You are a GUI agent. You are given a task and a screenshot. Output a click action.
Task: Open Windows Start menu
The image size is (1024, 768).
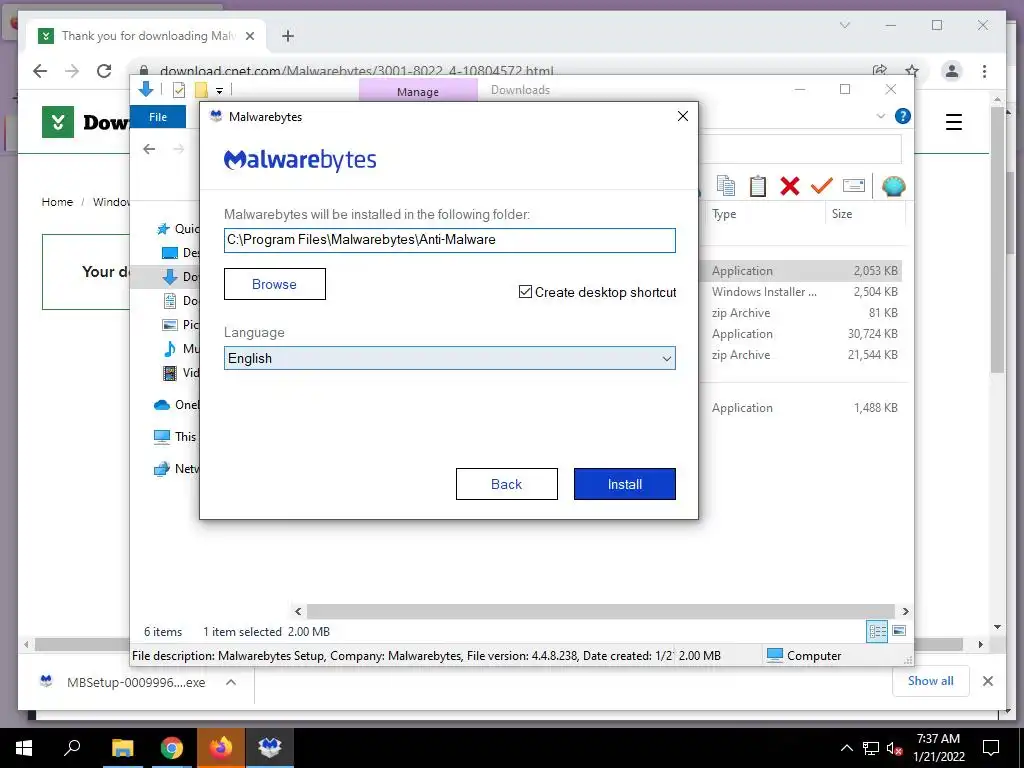coord(24,748)
